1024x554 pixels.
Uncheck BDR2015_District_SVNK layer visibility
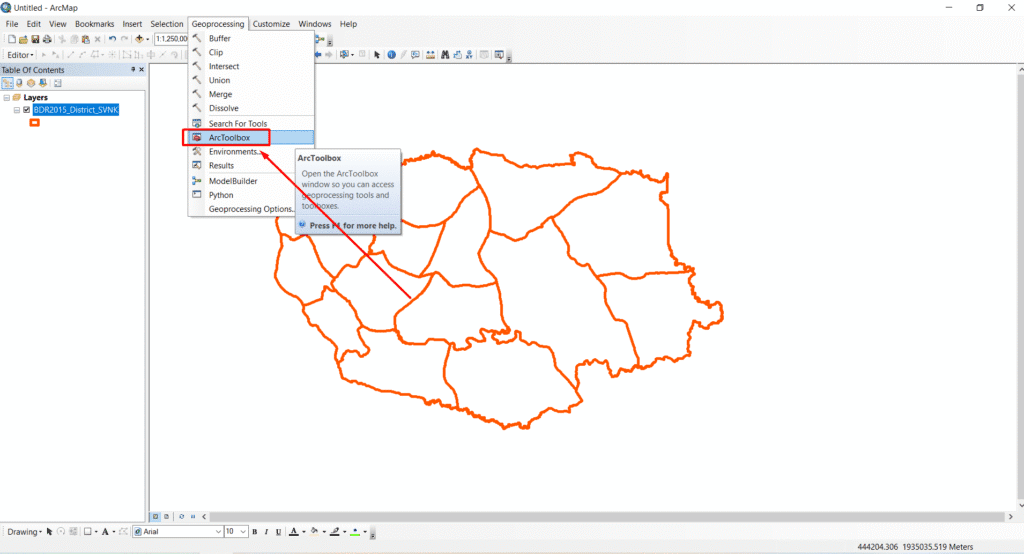pyautogui.click(x=27, y=110)
